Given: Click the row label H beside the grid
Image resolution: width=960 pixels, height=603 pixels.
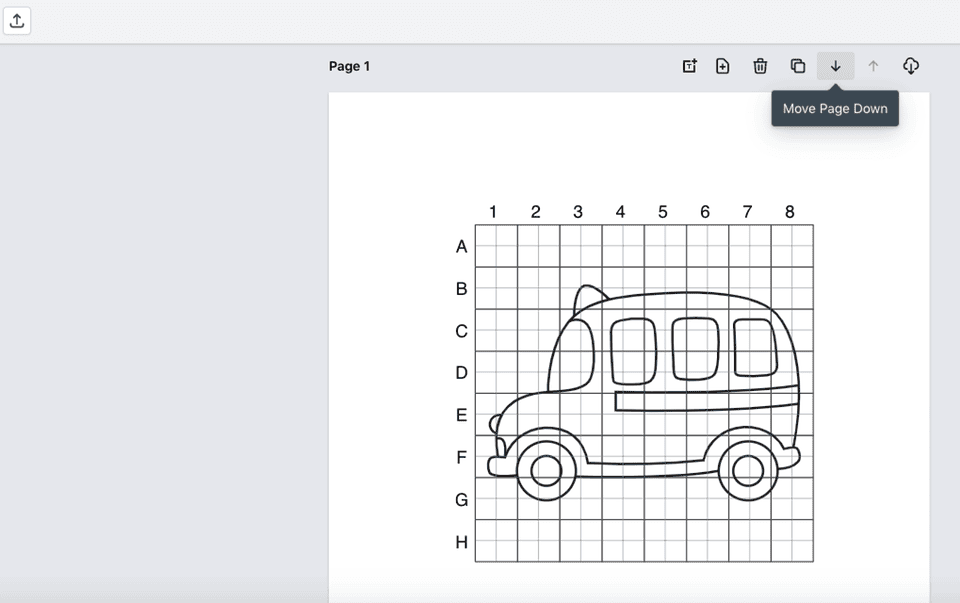Looking at the screenshot, I should [x=461, y=542].
